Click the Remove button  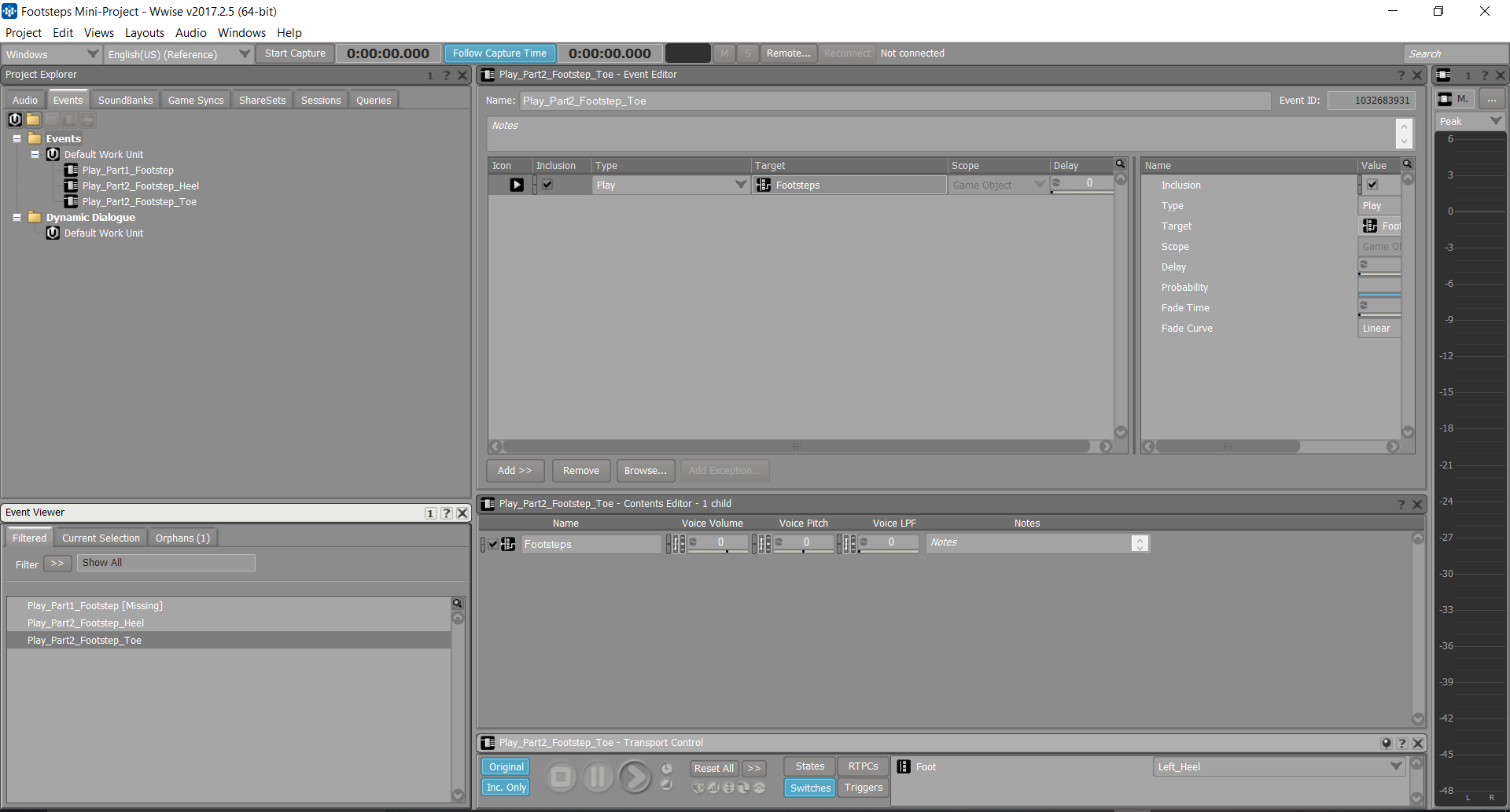coord(581,471)
